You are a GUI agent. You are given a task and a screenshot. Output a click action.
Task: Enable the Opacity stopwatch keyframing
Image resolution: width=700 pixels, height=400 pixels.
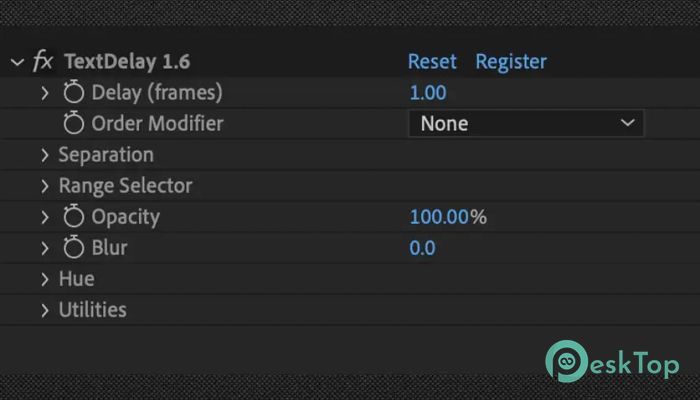coord(74,217)
